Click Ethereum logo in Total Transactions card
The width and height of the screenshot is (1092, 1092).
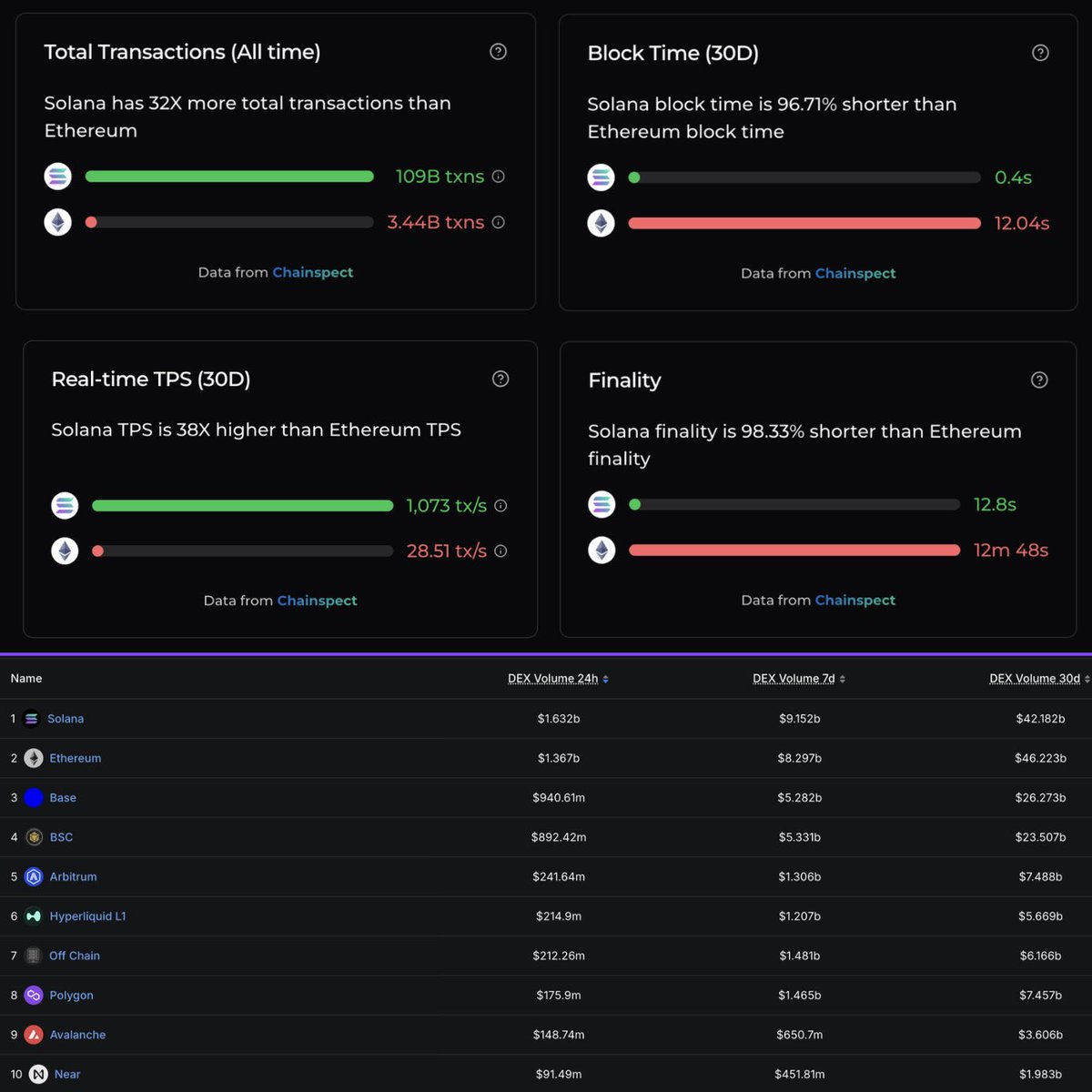tap(58, 222)
